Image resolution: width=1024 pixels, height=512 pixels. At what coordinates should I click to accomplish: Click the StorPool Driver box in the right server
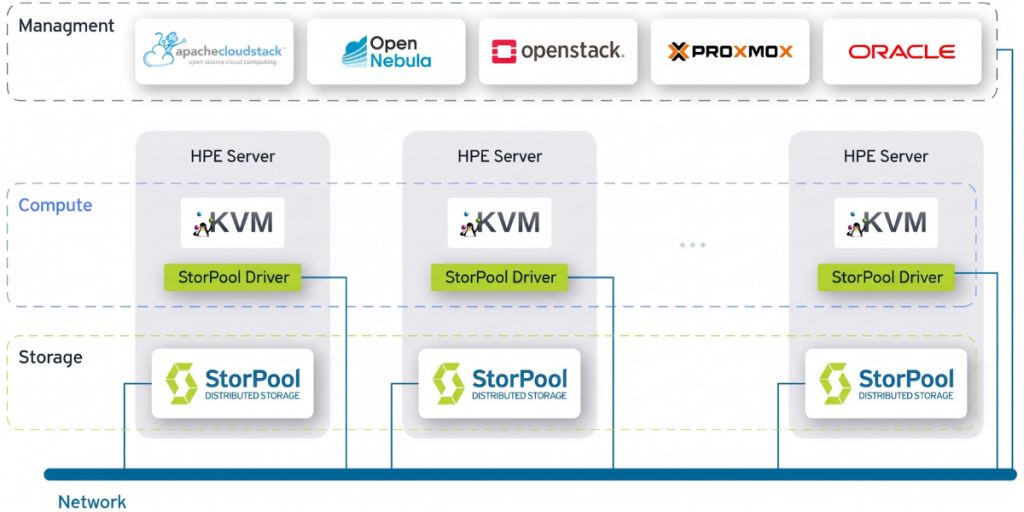[887, 278]
